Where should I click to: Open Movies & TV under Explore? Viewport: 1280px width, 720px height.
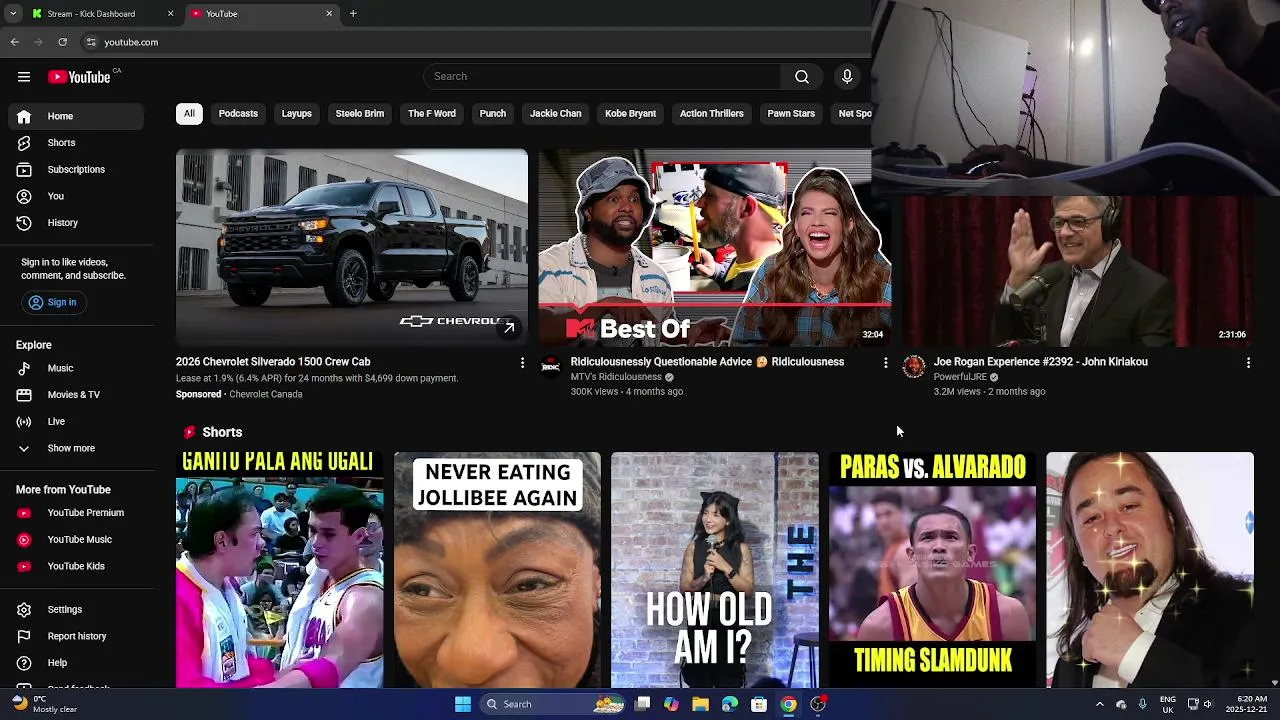tap(76, 395)
